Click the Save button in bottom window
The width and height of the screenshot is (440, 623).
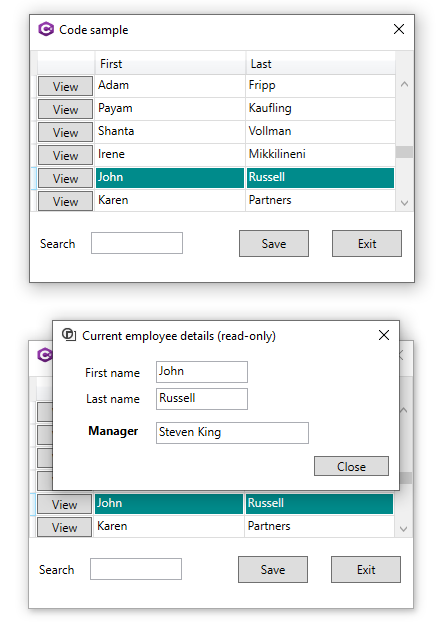click(273, 569)
